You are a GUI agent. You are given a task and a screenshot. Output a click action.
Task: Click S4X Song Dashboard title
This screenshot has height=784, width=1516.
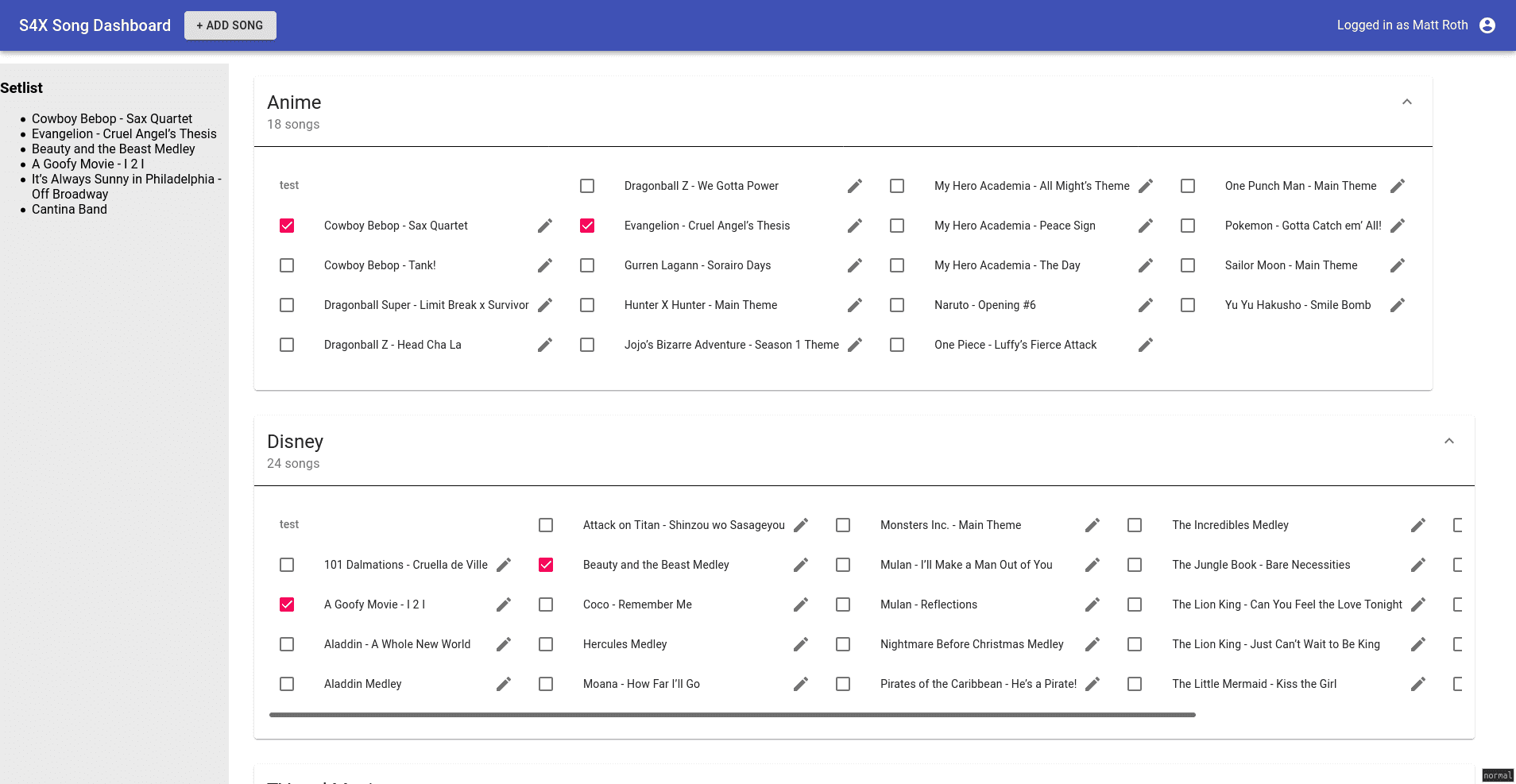(95, 25)
